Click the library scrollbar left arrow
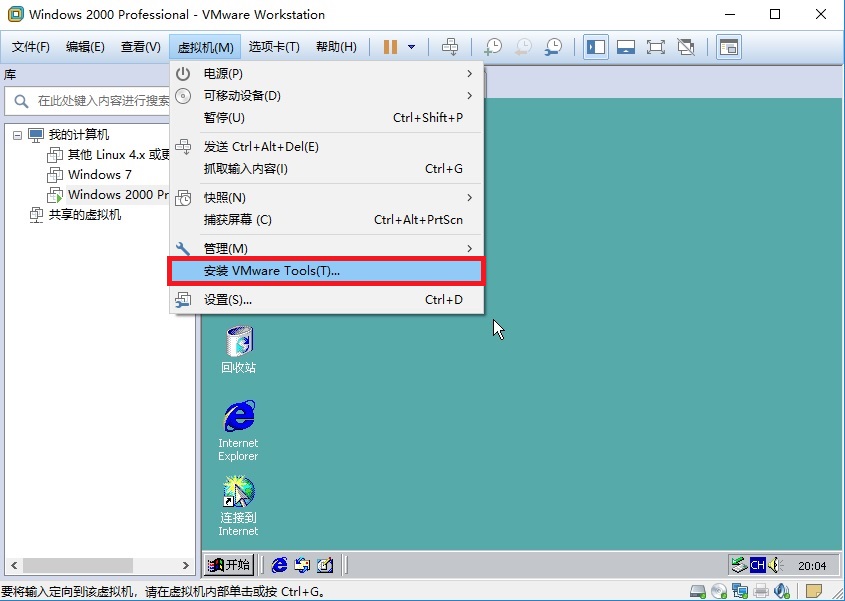The height and width of the screenshot is (601, 845). [x=14, y=565]
